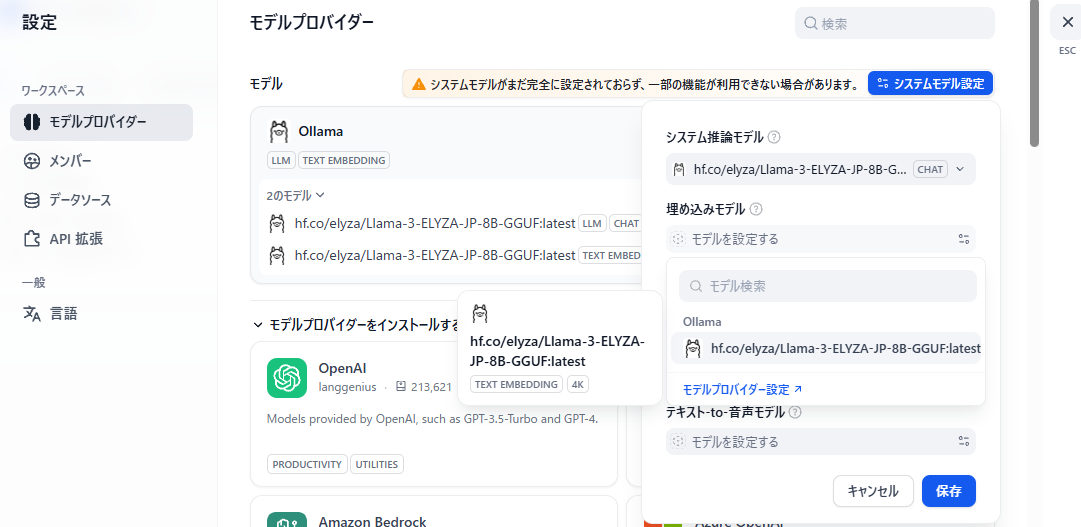Open the 言語 sidebar item
The image size is (1081, 527).
coord(101,314)
